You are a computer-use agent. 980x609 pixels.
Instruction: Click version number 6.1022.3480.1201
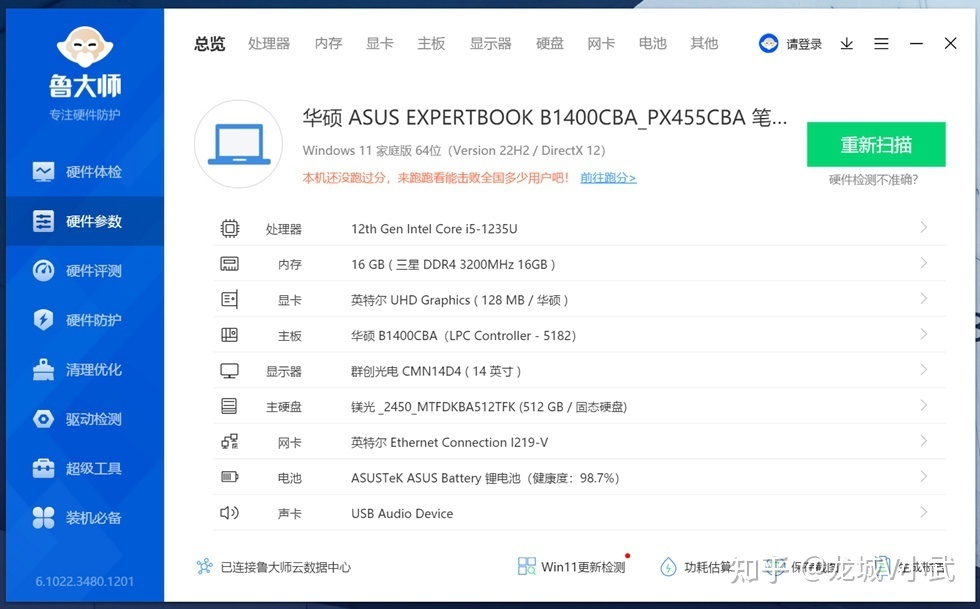84,581
